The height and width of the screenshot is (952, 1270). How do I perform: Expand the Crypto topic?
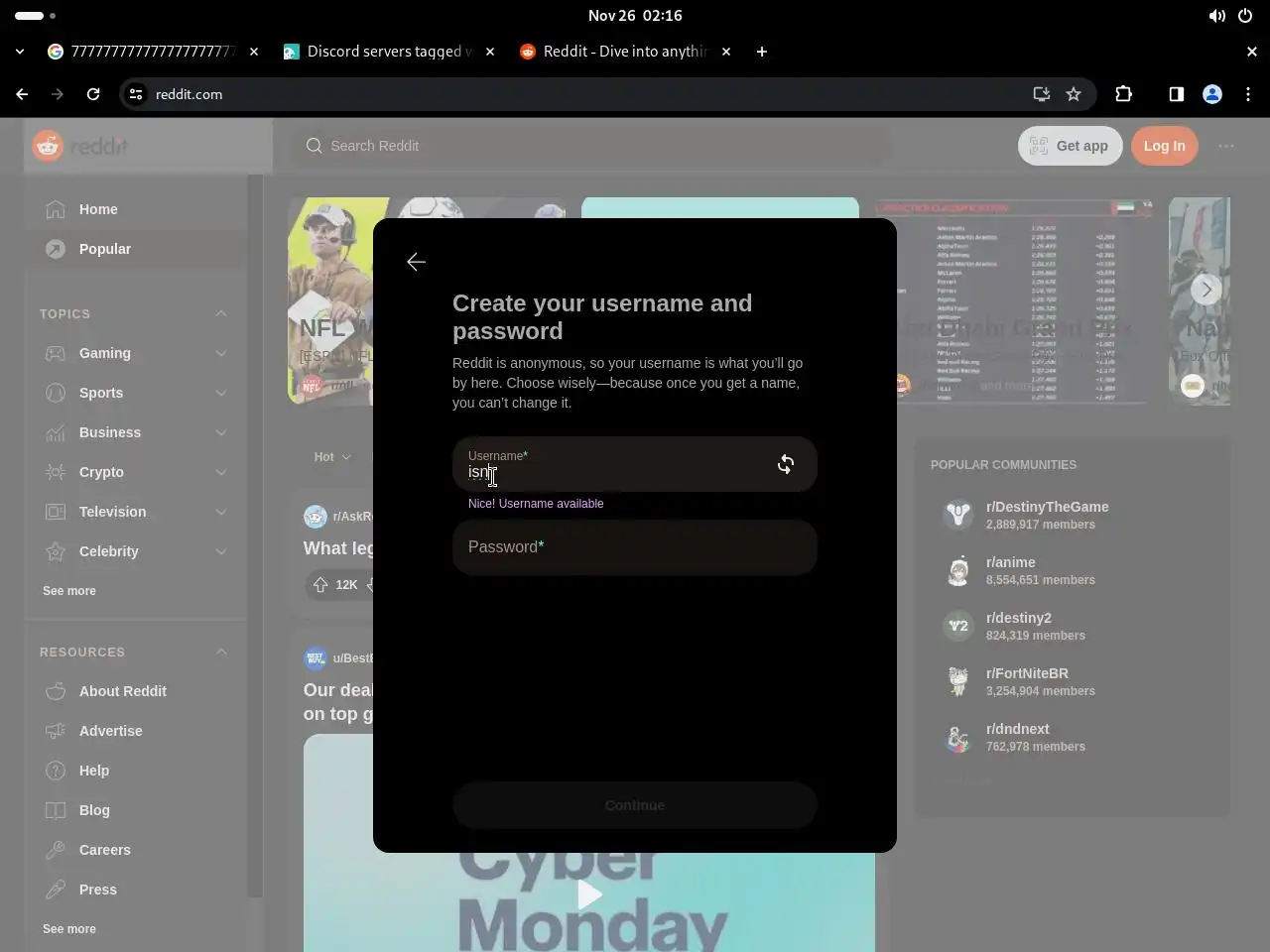[221, 472]
